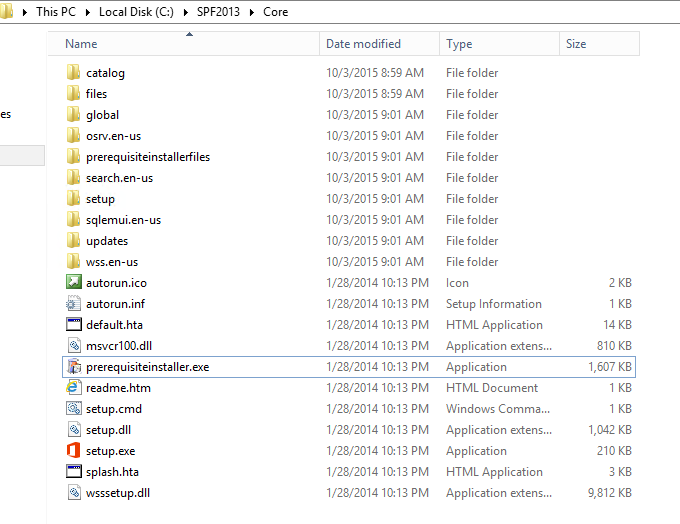Jump to SPF2013 folder breadcrumb

tap(218, 12)
